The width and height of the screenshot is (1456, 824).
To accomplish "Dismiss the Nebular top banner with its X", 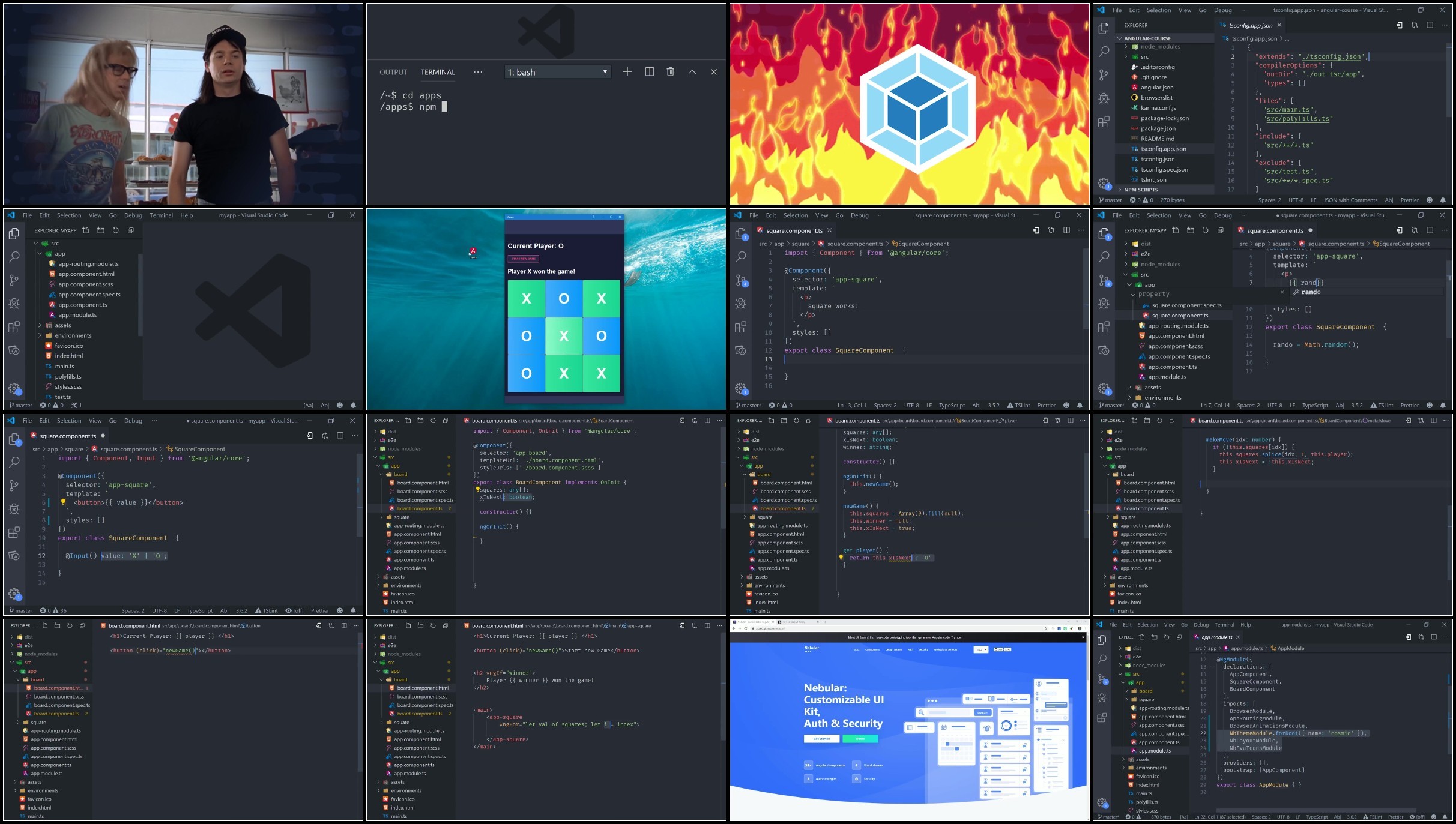I will [x=1083, y=637].
